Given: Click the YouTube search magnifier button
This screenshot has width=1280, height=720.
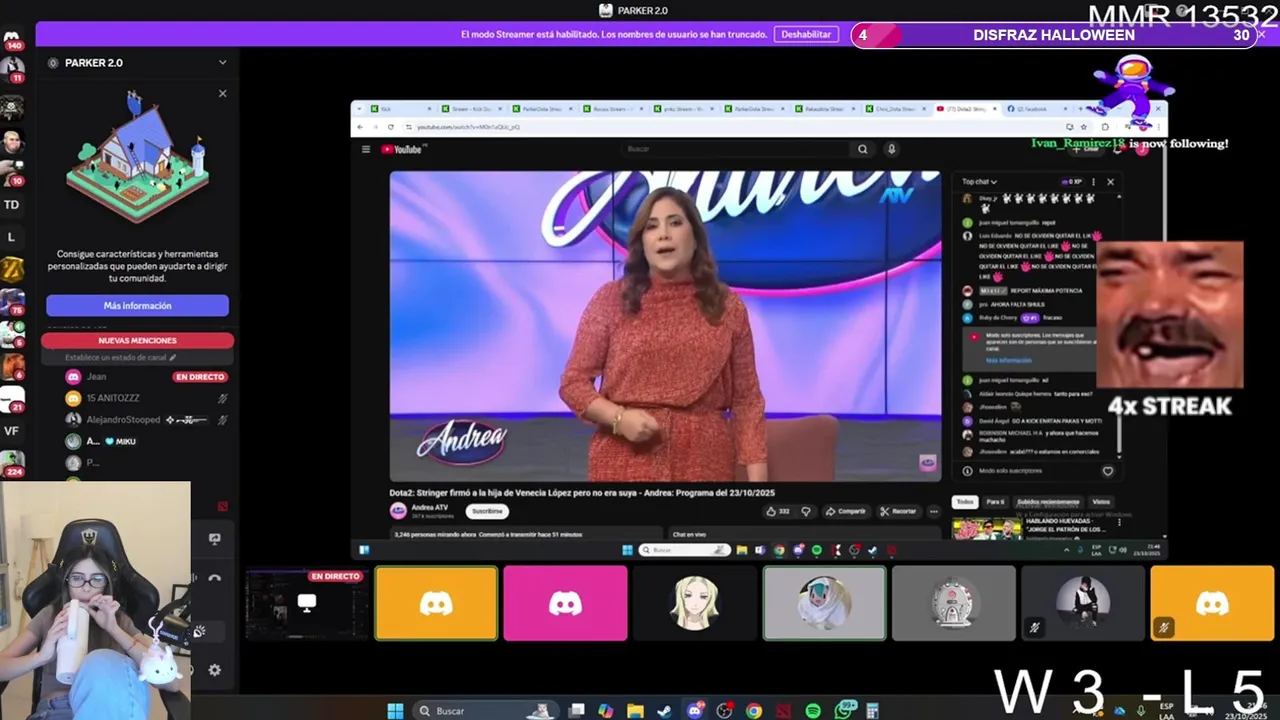Looking at the screenshot, I should tap(862, 149).
